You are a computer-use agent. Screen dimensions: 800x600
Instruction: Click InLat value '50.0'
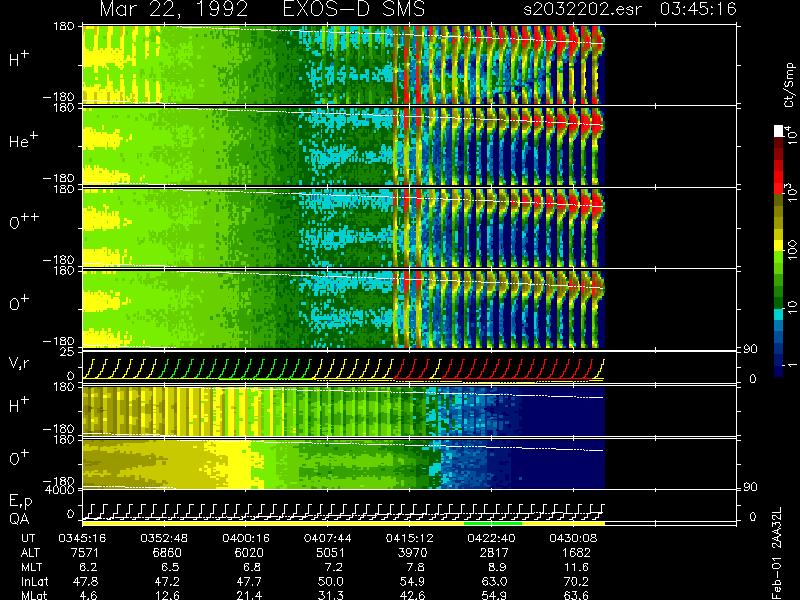[x=331, y=581]
